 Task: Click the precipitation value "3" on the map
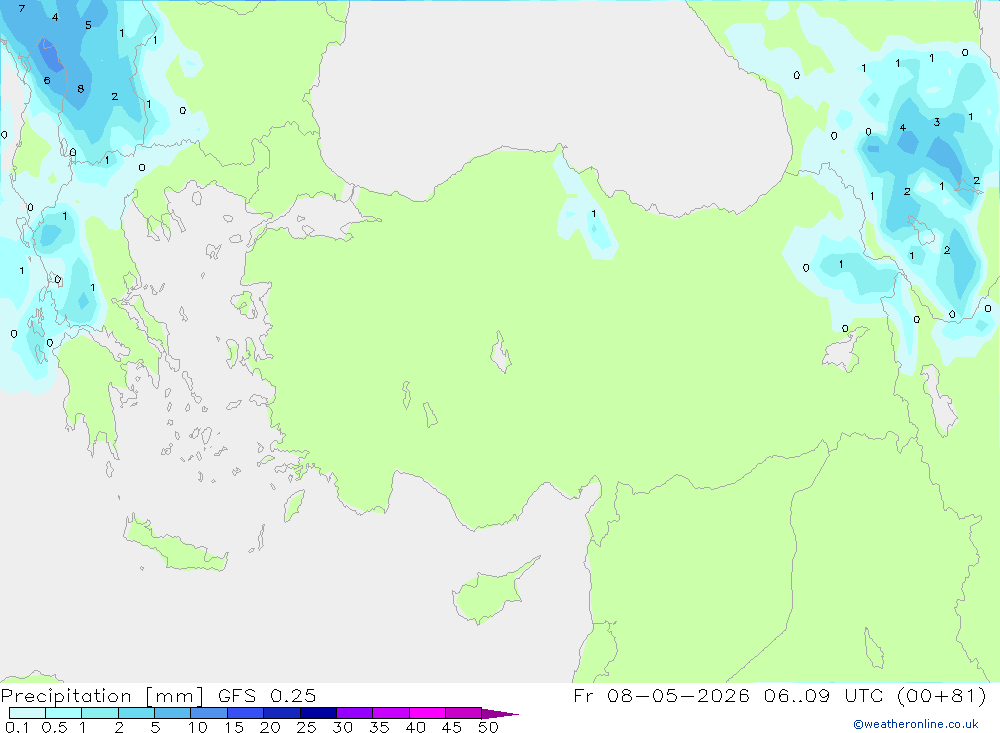[937, 122]
